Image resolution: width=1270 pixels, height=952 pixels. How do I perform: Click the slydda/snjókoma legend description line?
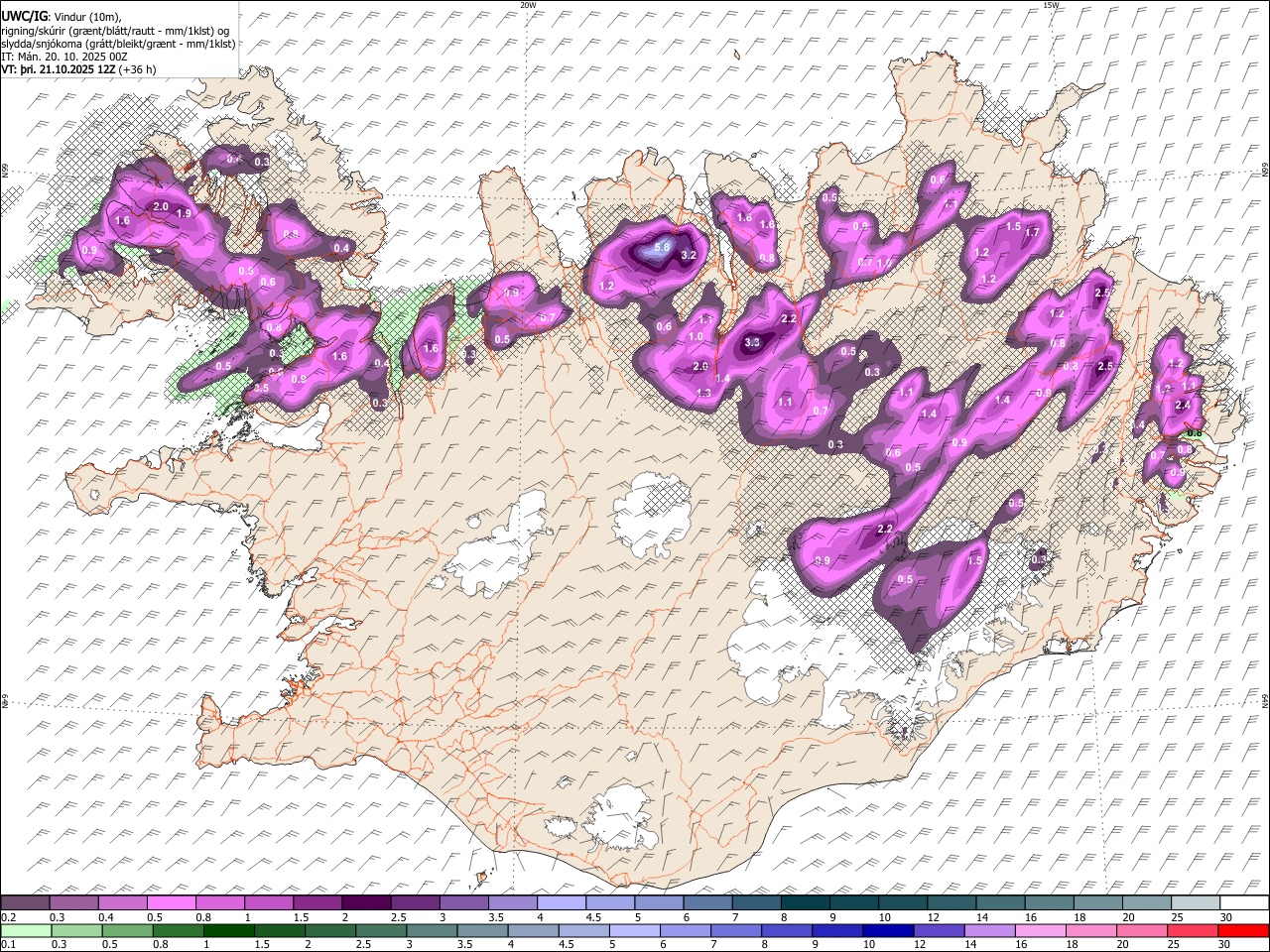point(119,44)
